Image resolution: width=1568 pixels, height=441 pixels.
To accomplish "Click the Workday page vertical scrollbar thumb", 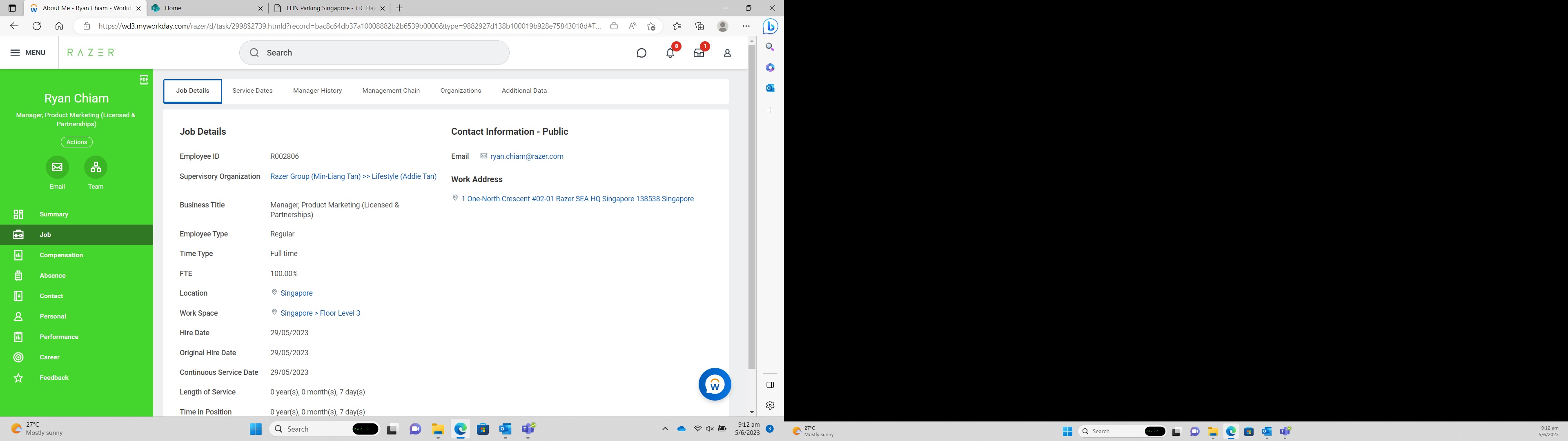I will click(x=752, y=207).
